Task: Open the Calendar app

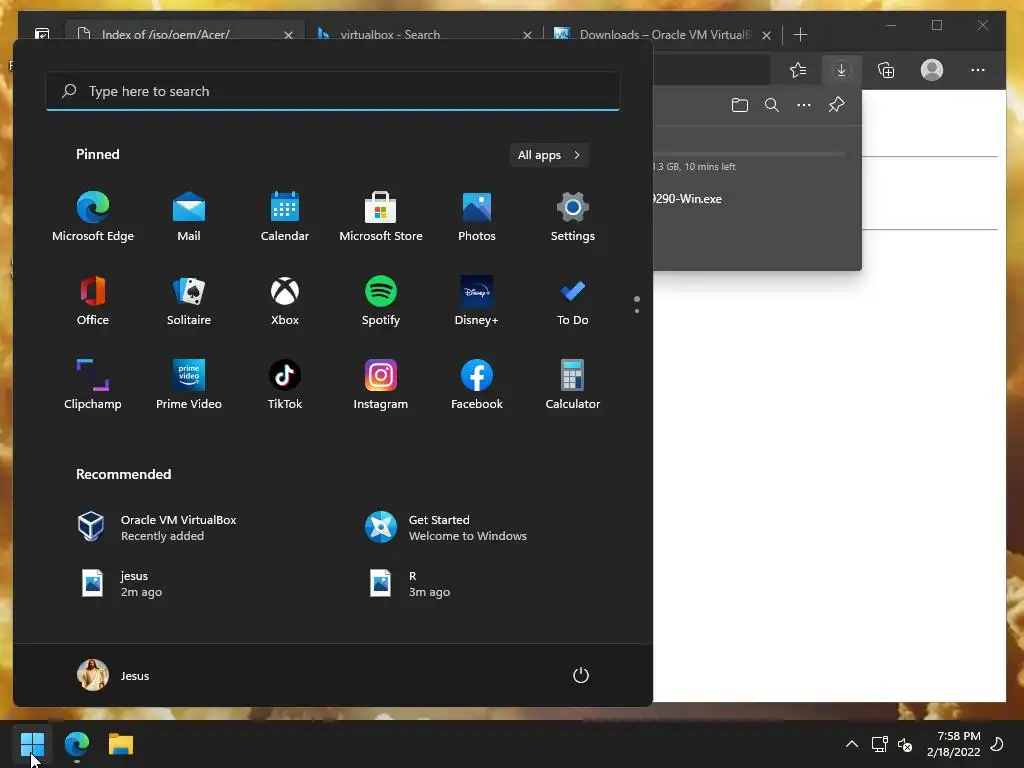Action: [285, 217]
